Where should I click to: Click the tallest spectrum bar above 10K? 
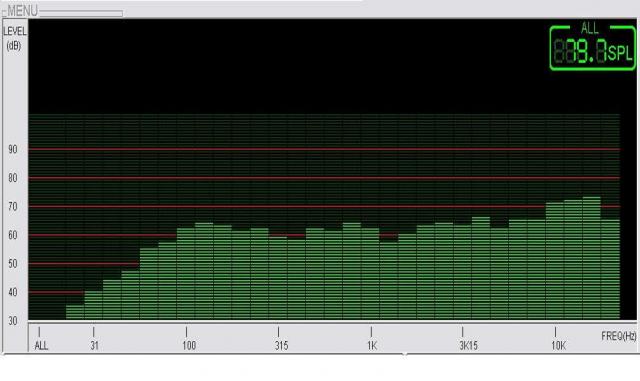click(x=591, y=258)
